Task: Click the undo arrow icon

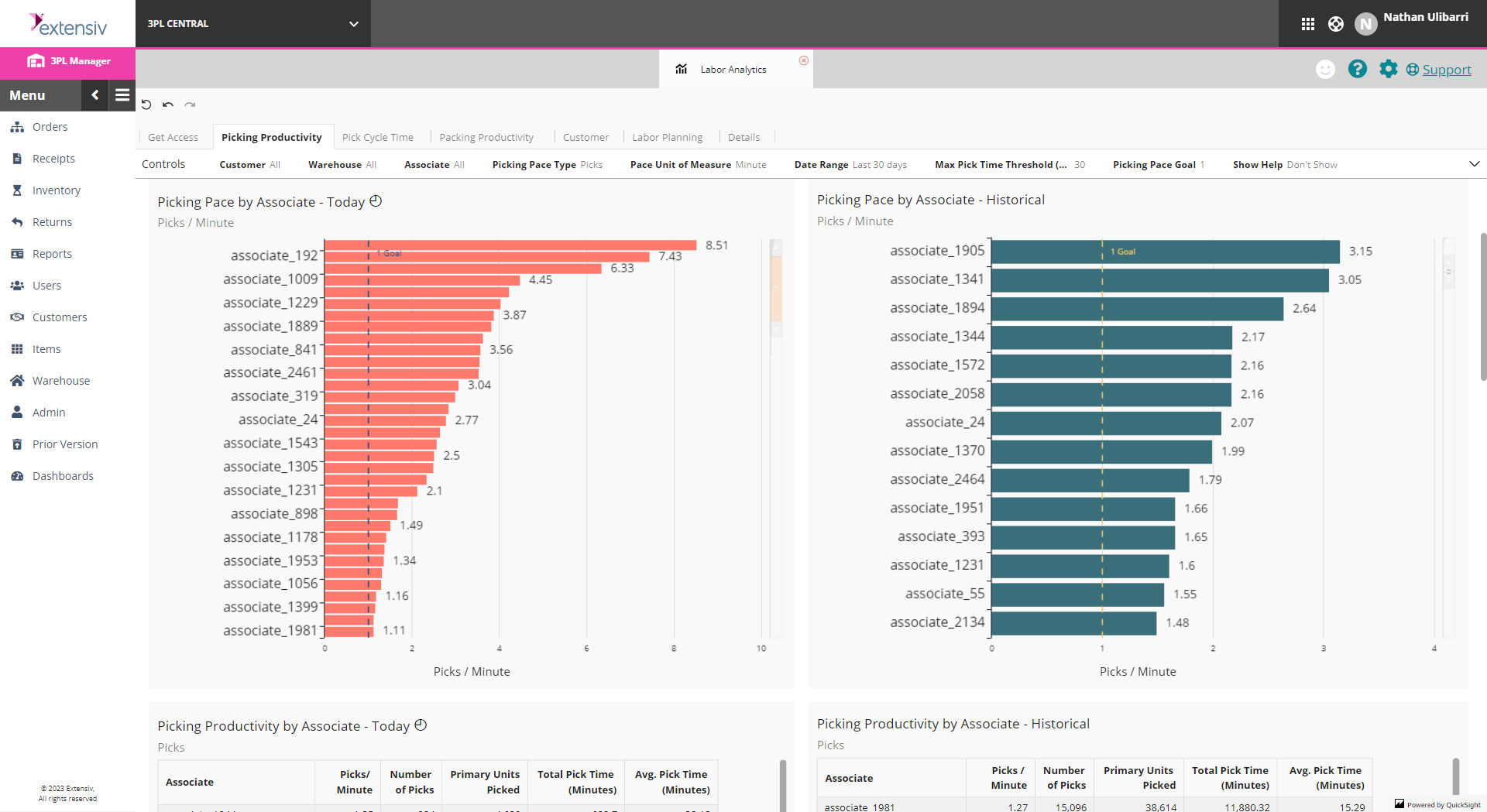Action: [167, 104]
